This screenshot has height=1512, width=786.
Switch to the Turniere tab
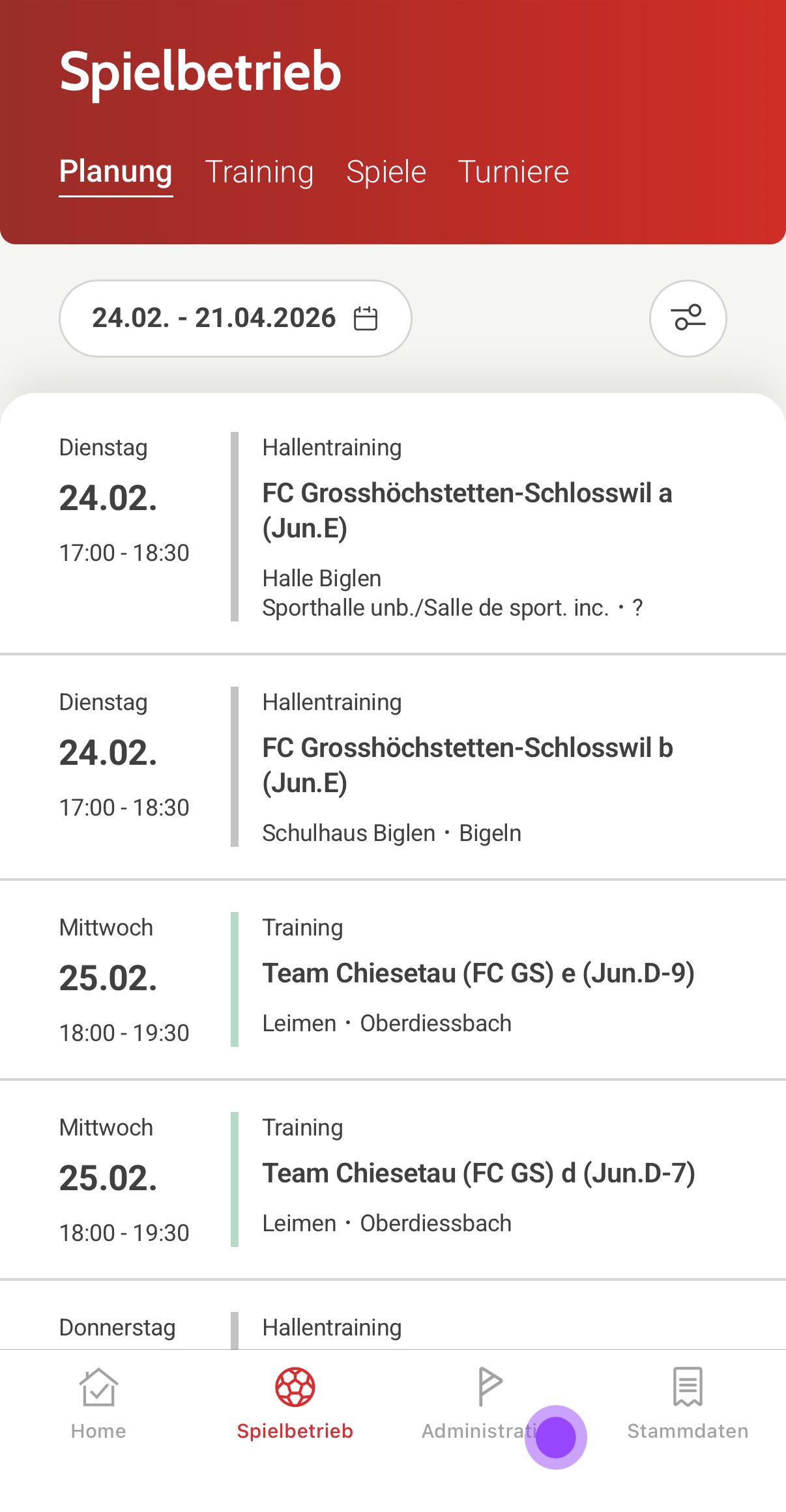(514, 172)
